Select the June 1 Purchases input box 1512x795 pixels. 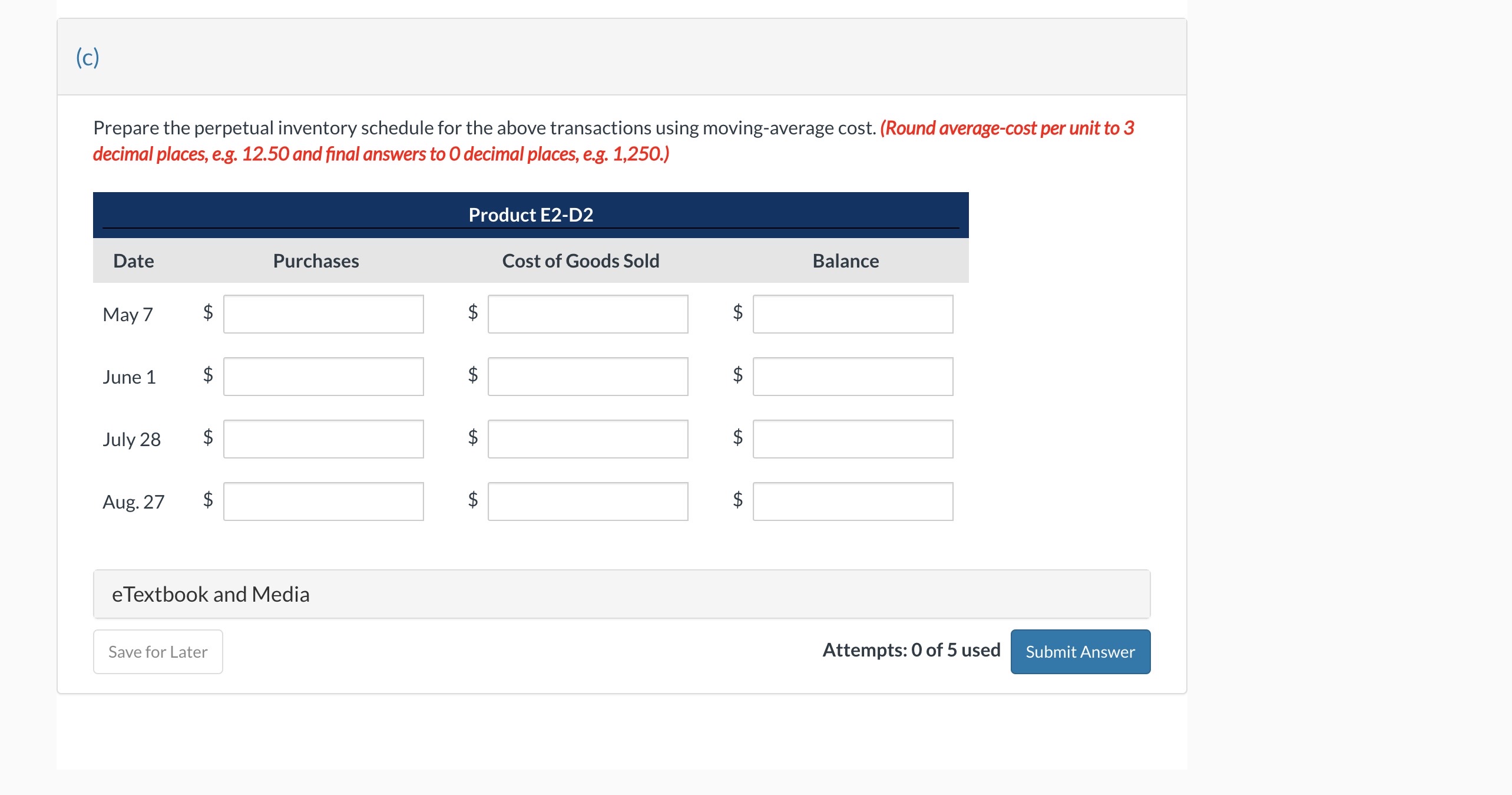coord(323,377)
